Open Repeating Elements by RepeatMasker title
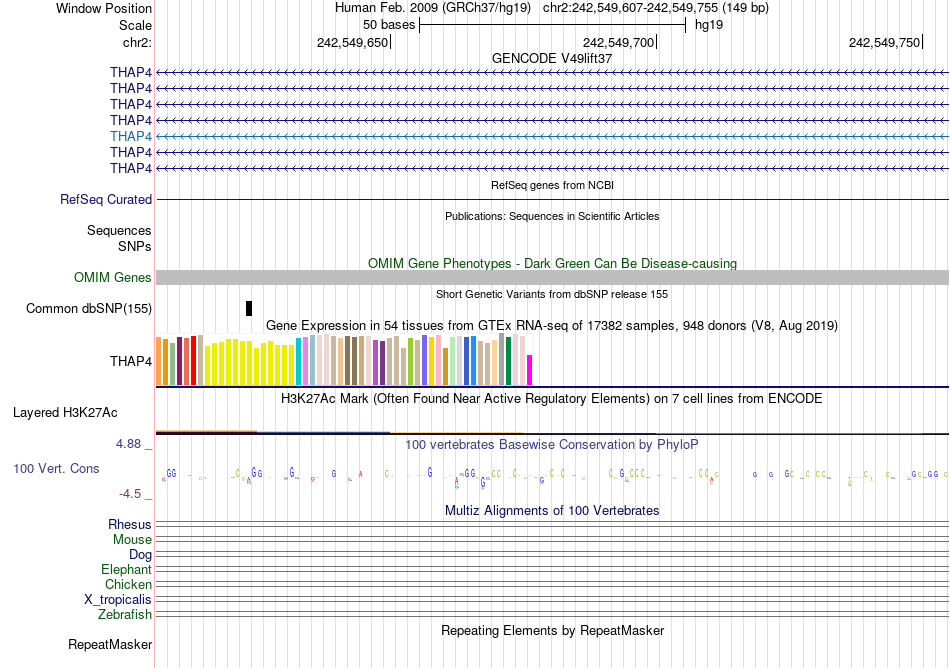950x668 pixels. 553,630
